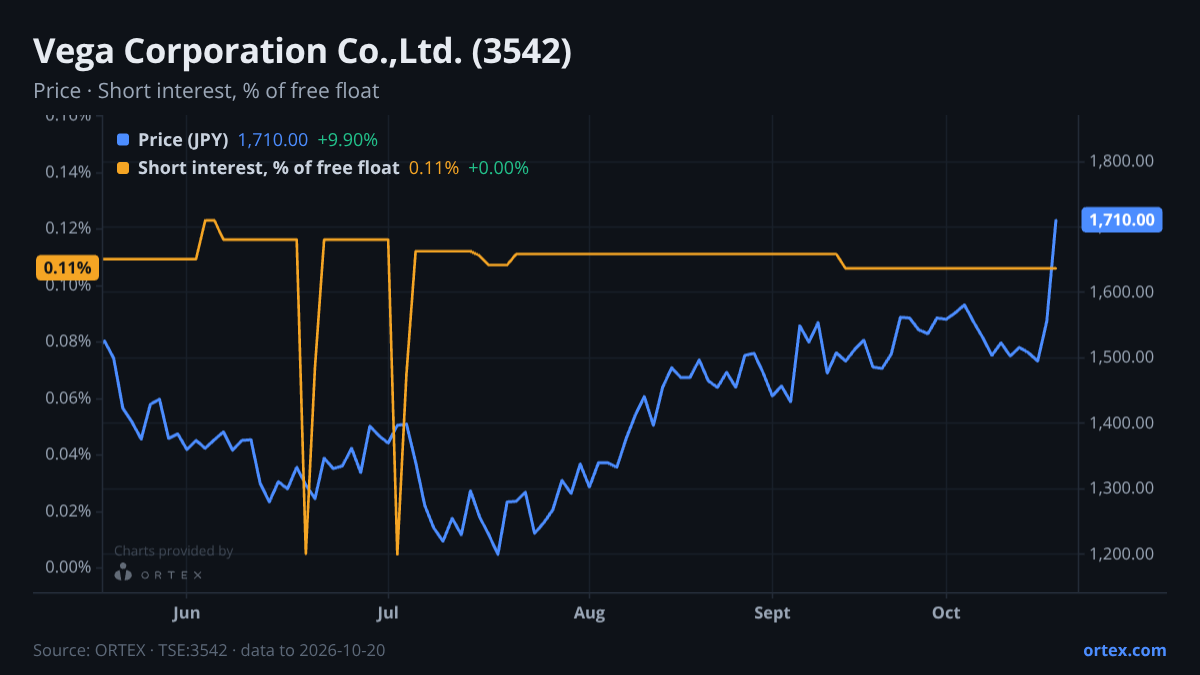Screen dimensions: 1200x675
Task: Click the Oct label on time axis
Action: [x=946, y=612]
